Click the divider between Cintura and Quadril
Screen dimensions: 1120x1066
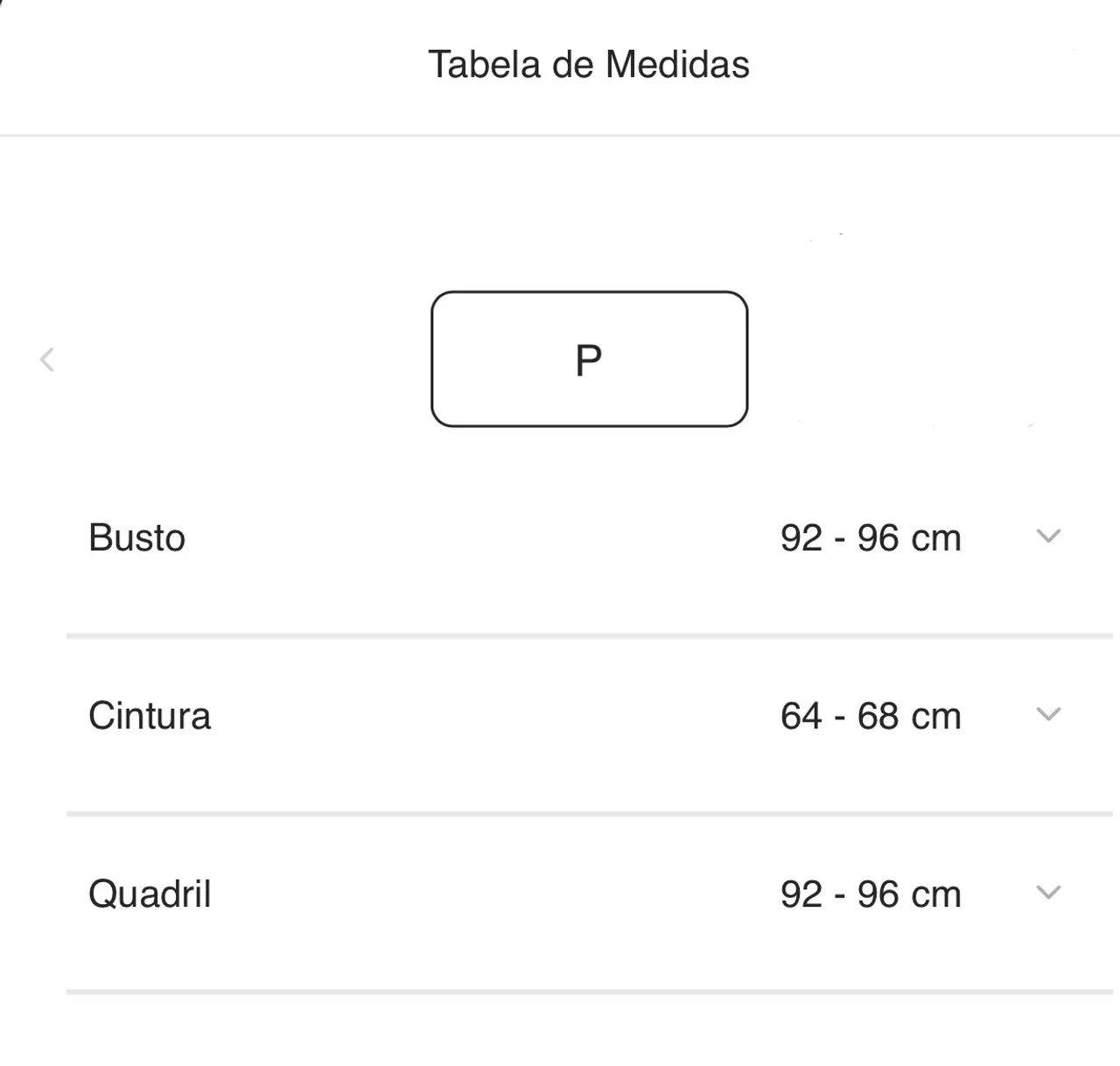[589, 814]
